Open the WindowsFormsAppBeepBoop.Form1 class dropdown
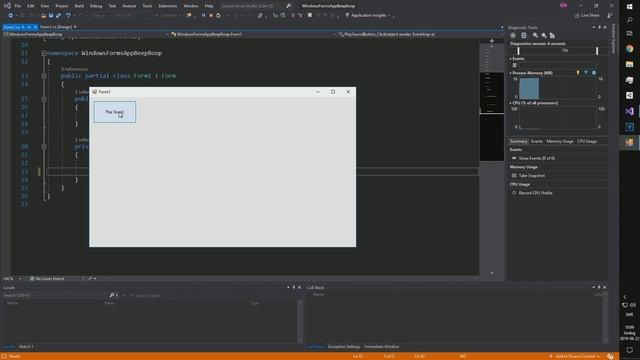 pyautogui.click(x=253, y=35)
